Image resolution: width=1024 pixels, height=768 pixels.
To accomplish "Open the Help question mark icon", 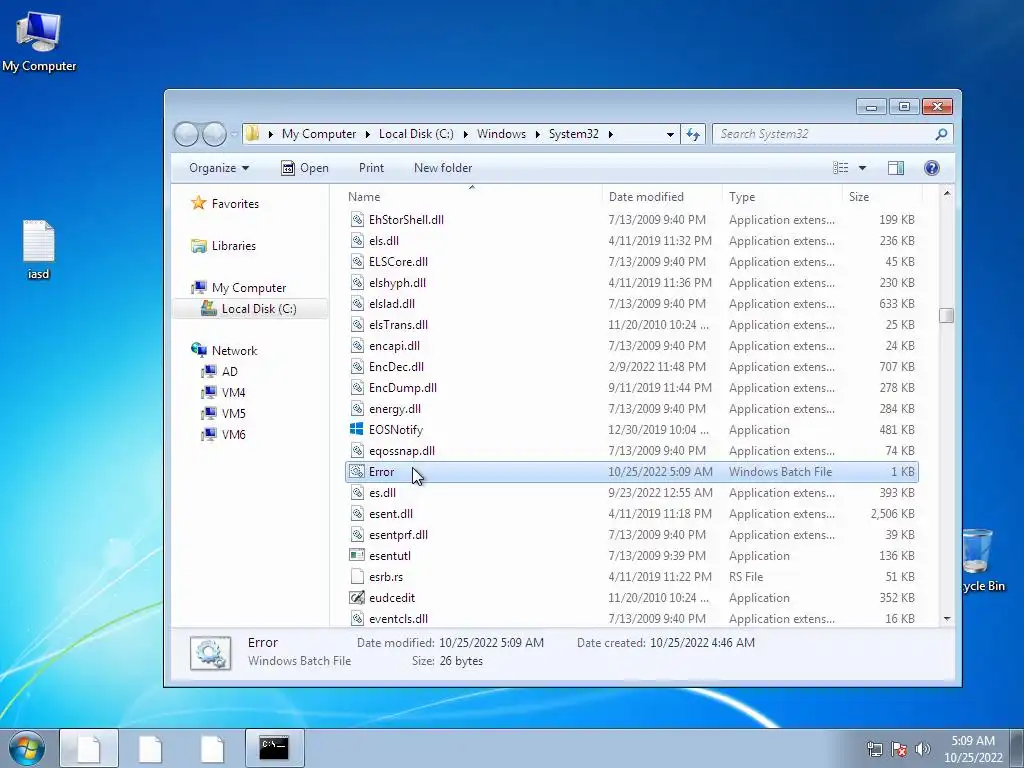I will click(932, 168).
